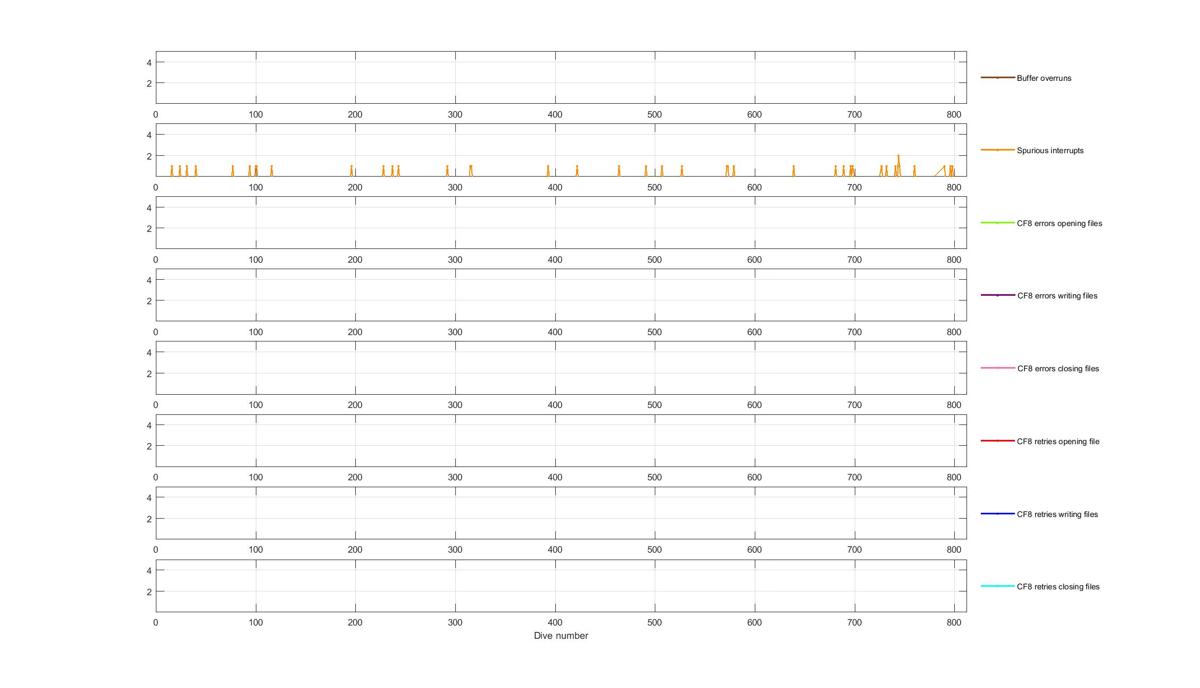The height and width of the screenshot is (688, 1200).
Task: Click y-axis tick 4 of Buffer overruns plot
Action: (148, 62)
